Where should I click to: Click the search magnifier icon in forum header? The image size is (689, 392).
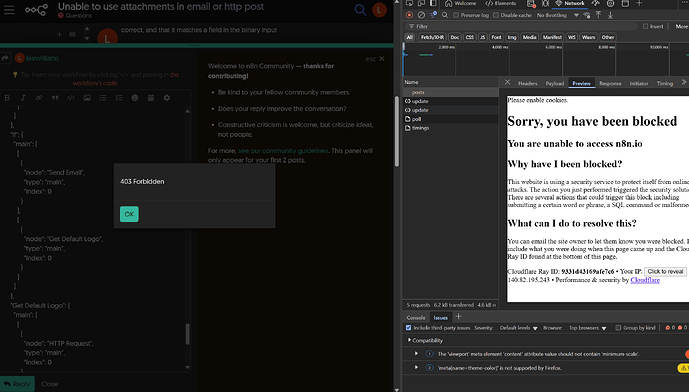click(360, 10)
